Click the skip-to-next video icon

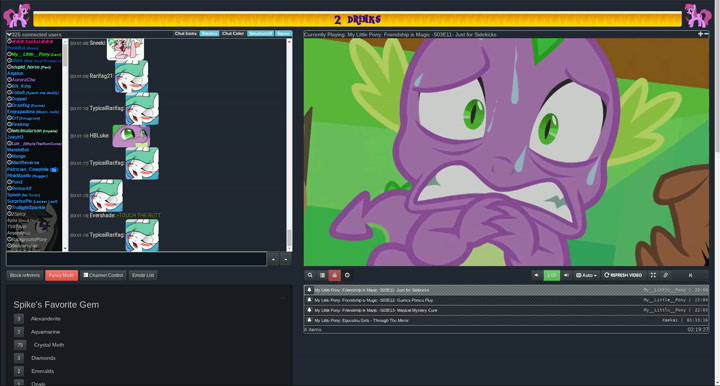(690, 275)
